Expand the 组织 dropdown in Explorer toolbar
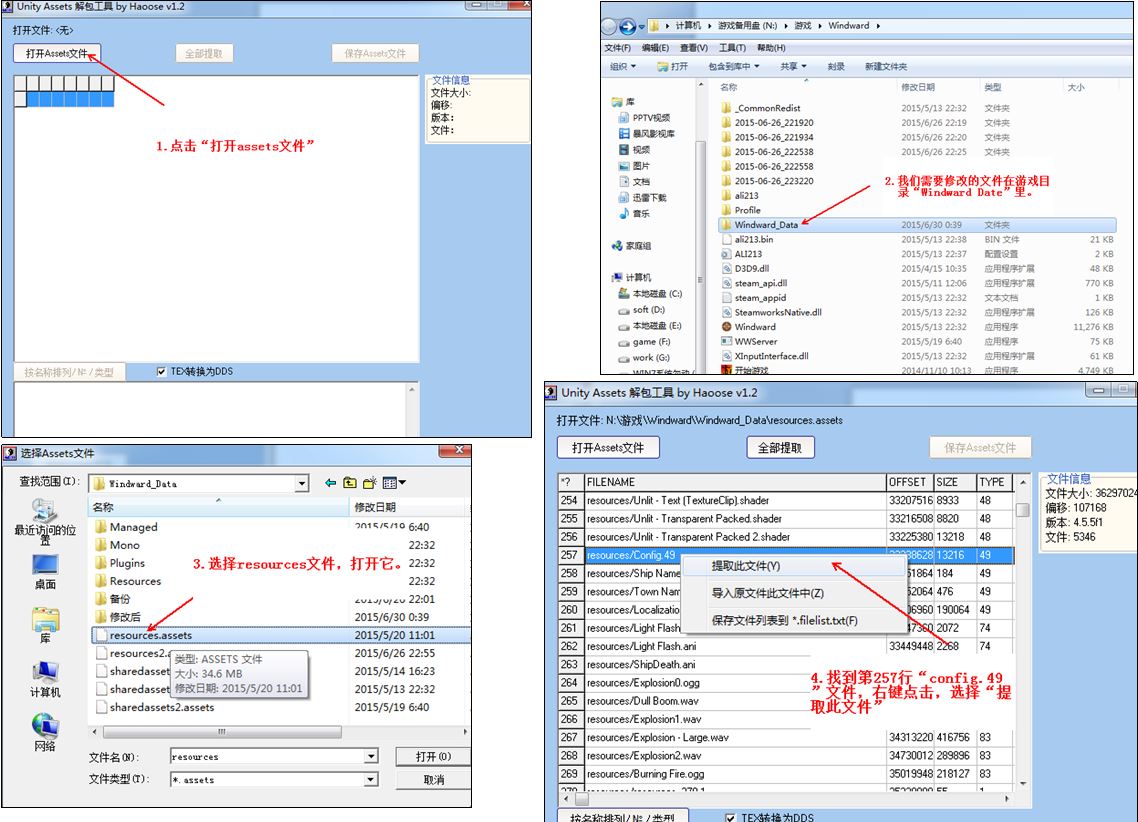 pyautogui.click(x=622, y=67)
